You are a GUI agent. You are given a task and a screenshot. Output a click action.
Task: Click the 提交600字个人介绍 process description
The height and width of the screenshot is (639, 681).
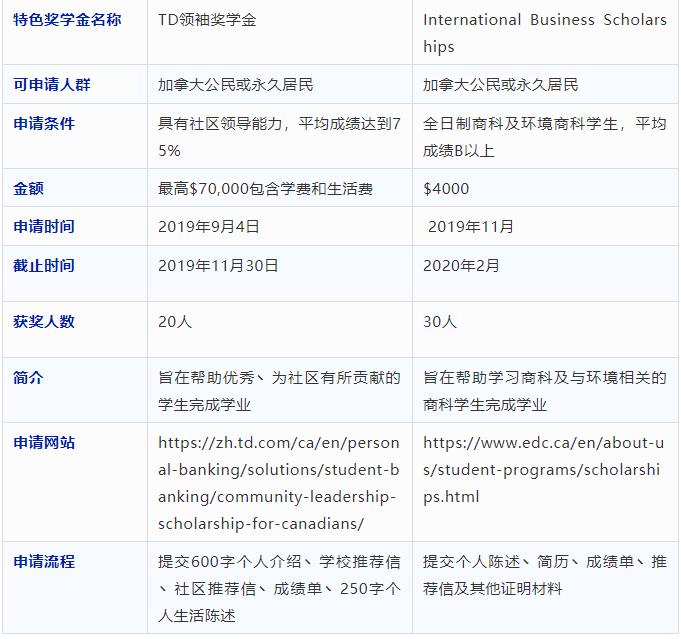[278, 588]
